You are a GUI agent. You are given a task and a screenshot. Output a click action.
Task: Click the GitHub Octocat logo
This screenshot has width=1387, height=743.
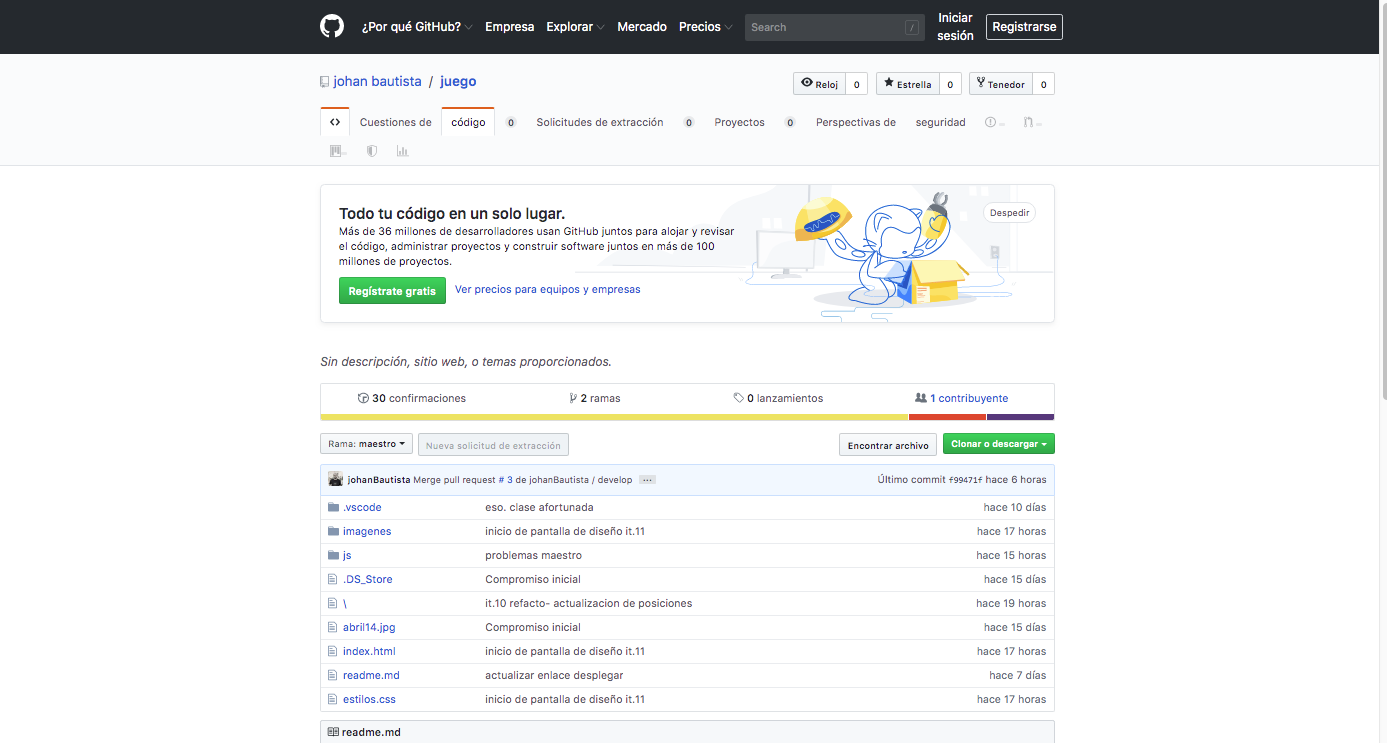click(332, 27)
